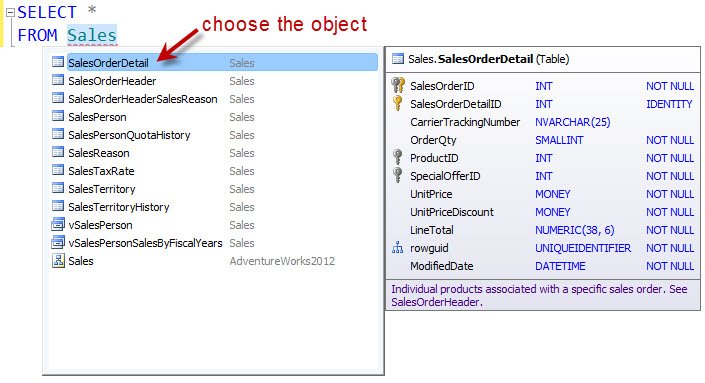Screen dimensions: 705x383
Task: Click the SalesOrderID column name
Action: coord(442,86)
